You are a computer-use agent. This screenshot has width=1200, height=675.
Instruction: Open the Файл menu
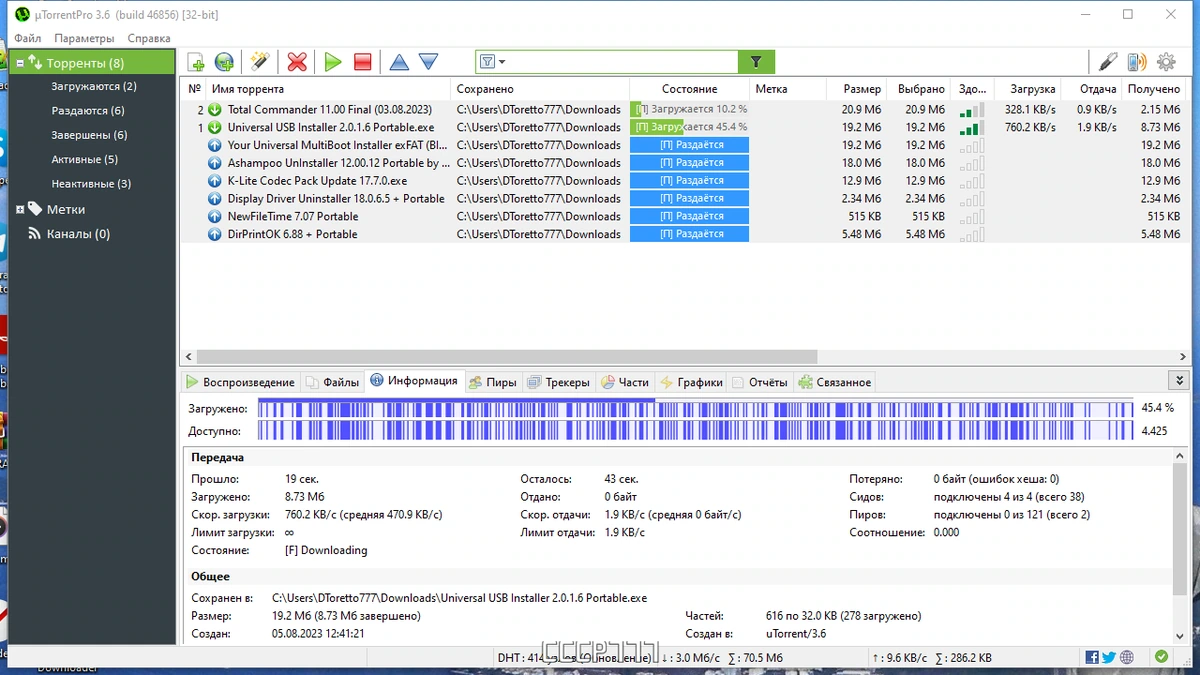pyautogui.click(x=28, y=38)
